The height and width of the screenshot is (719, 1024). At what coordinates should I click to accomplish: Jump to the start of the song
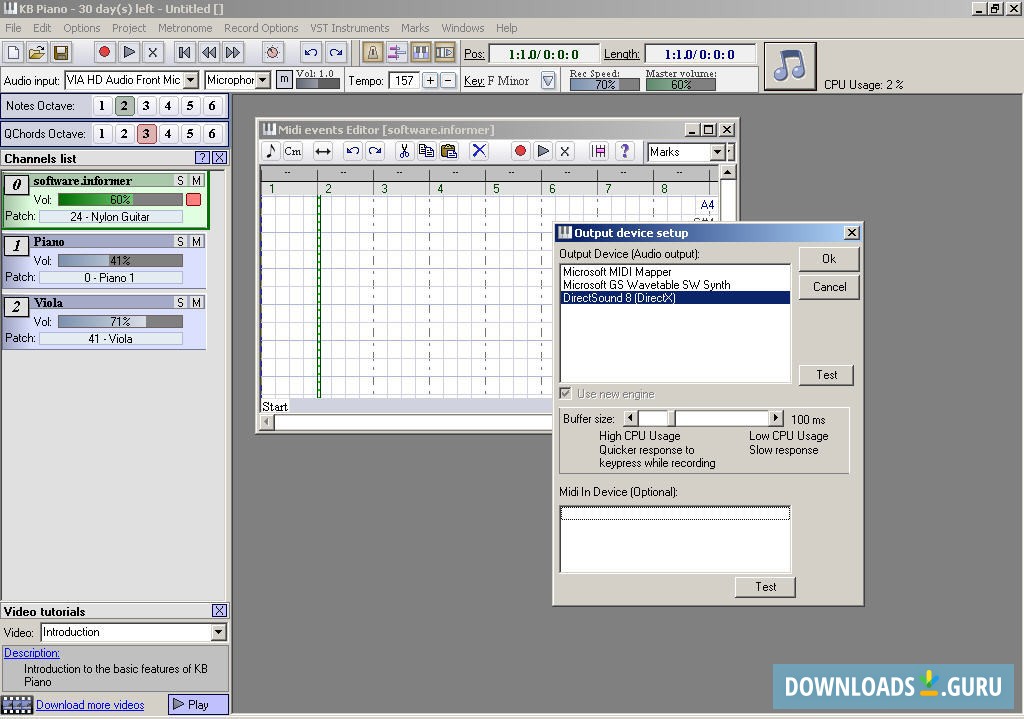point(185,52)
